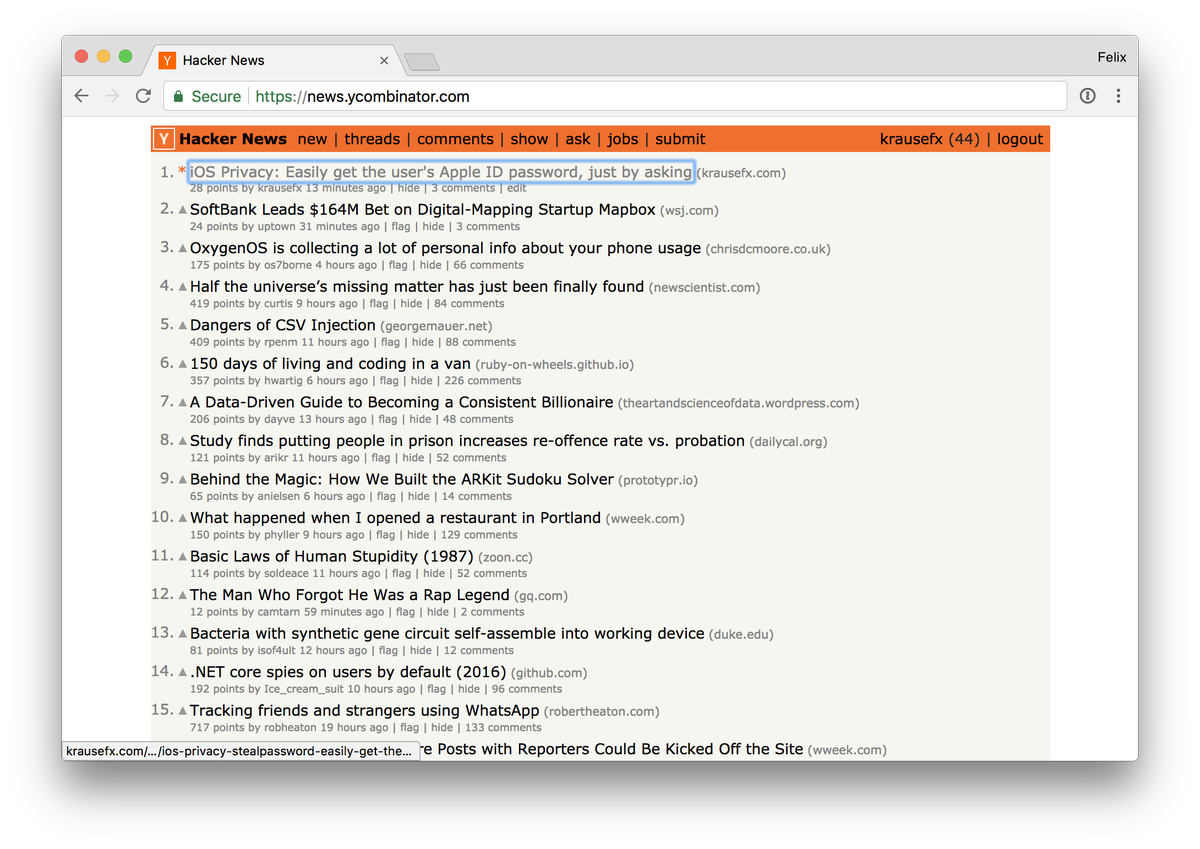
Task: Reload the page with the refresh icon
Action: pyautogui.click(x=143, y=96)
